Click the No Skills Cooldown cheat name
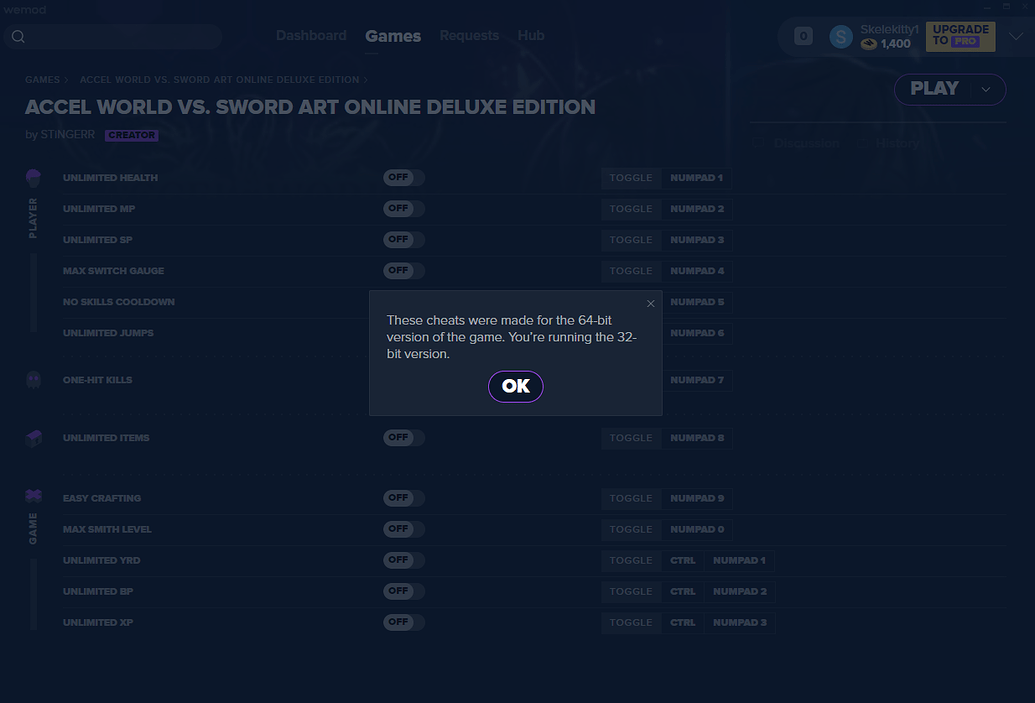The height and width of the screenshot is (703, 1035). (x=119, y=302)
